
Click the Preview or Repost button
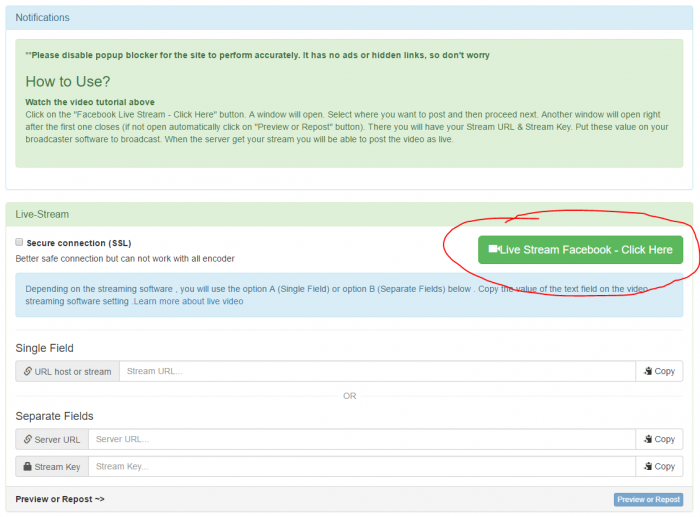point(648,499)
